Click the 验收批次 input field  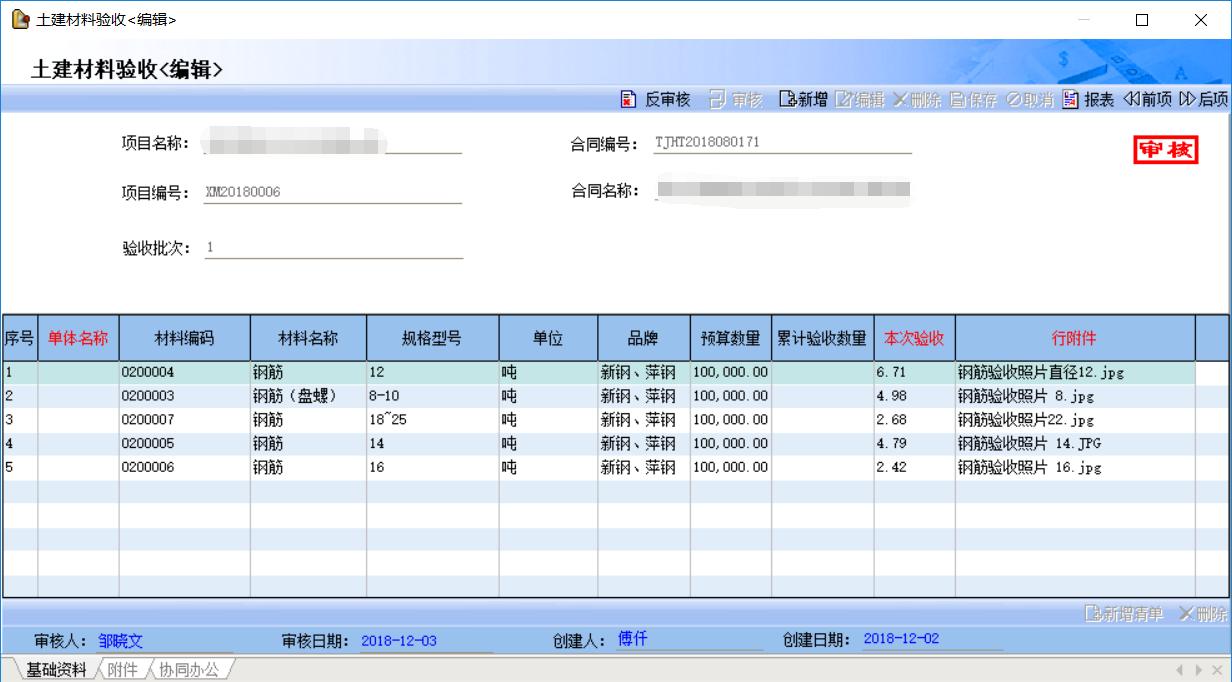click(x=333, y=247)
